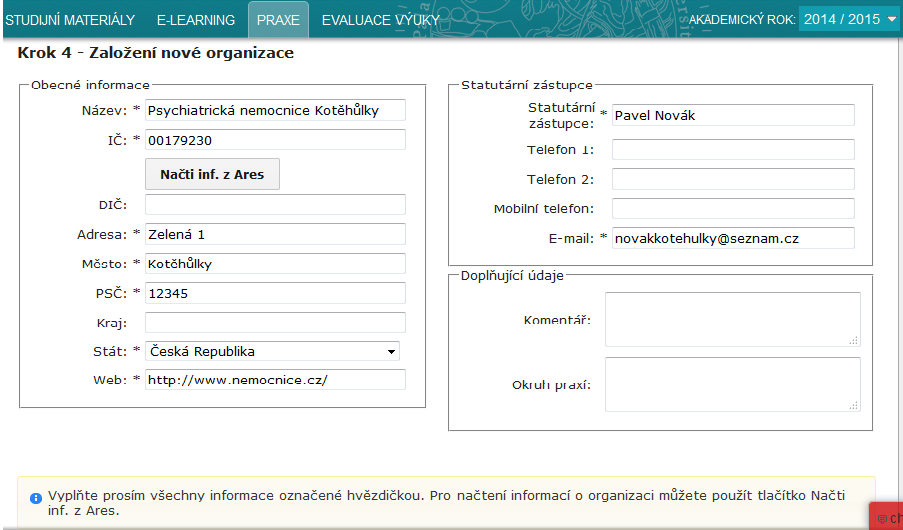The image size is (903, 530).
Task: Click the Město input field
Action: click(275, 264)
